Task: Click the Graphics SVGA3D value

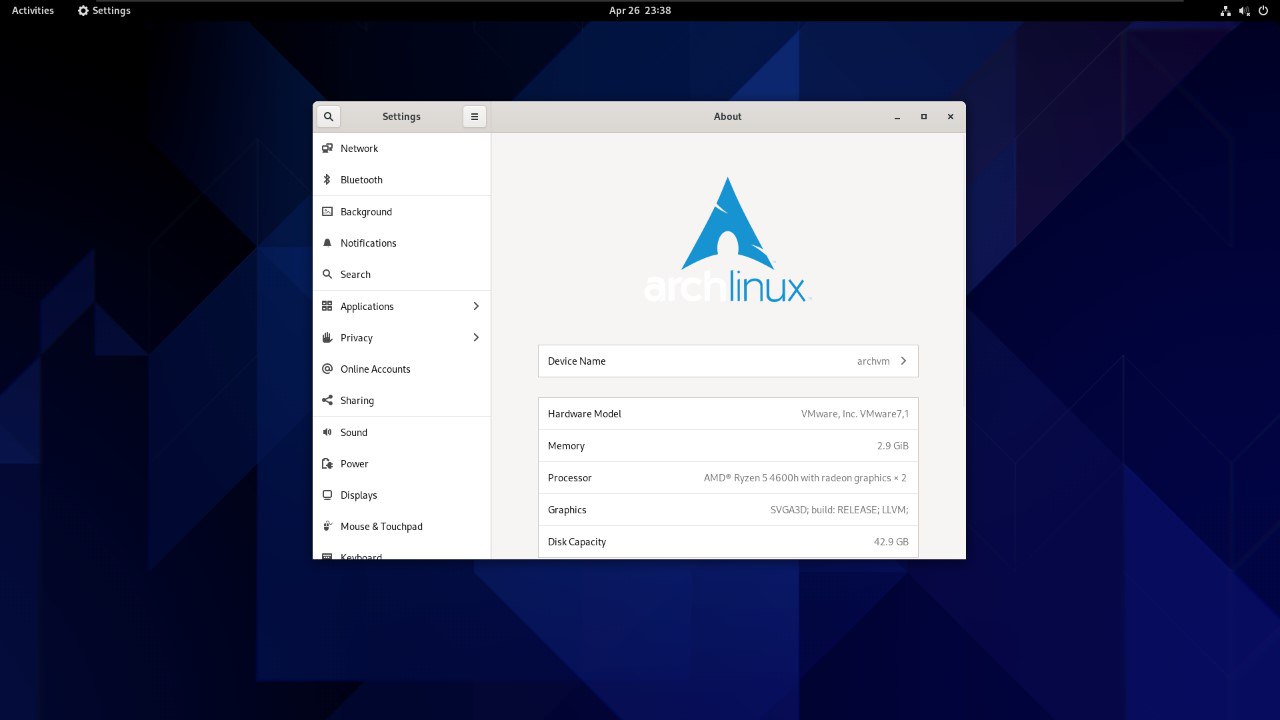Action: click(839, 510)
